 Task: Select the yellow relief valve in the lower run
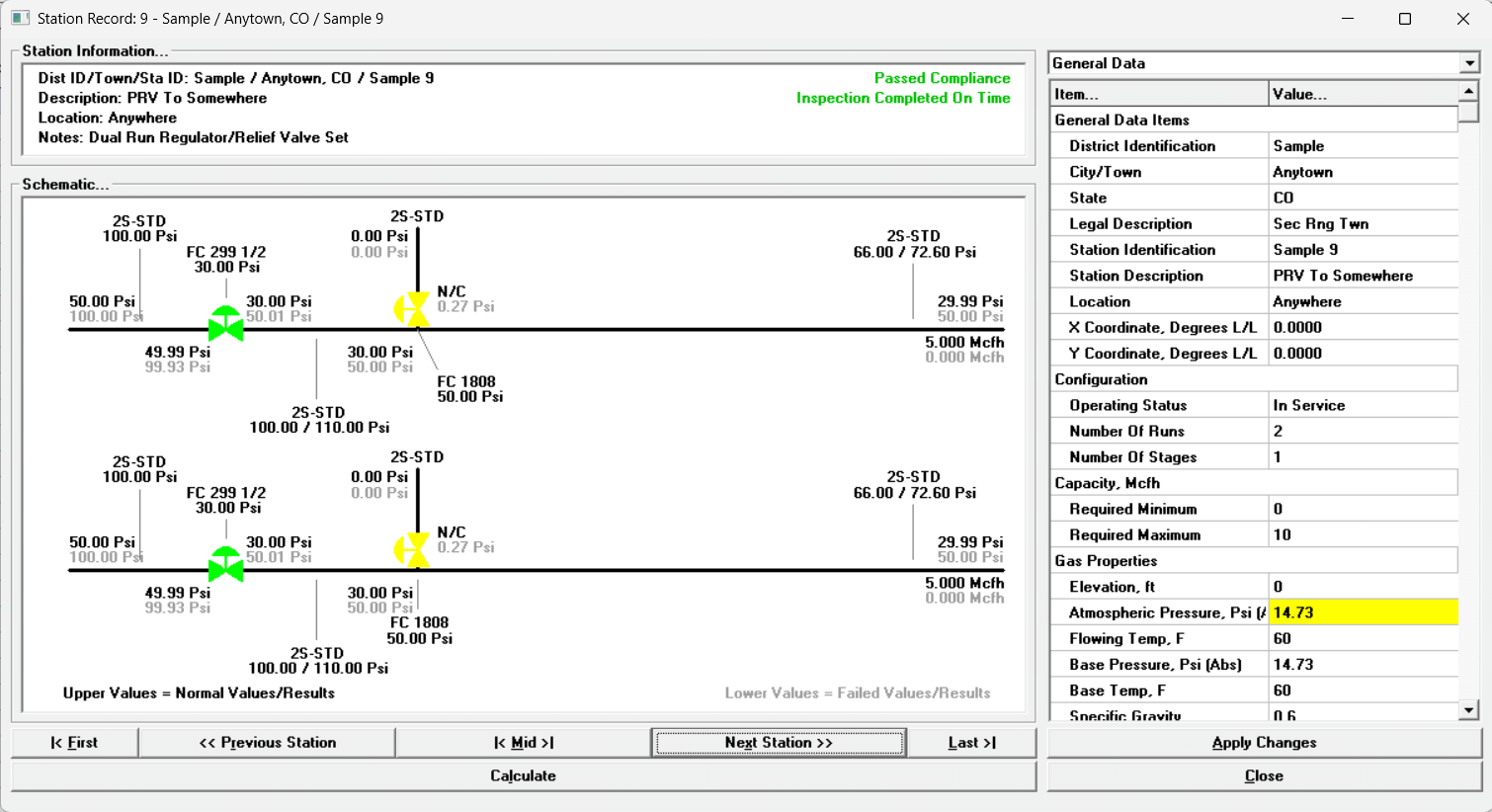412,550
